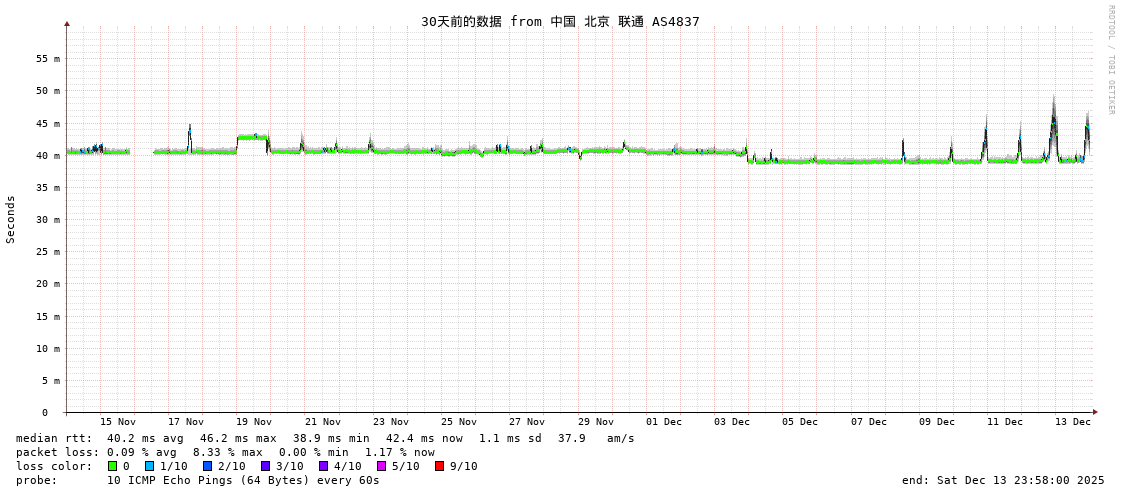Click the green 0 loss color swatch

click(113, 466)
